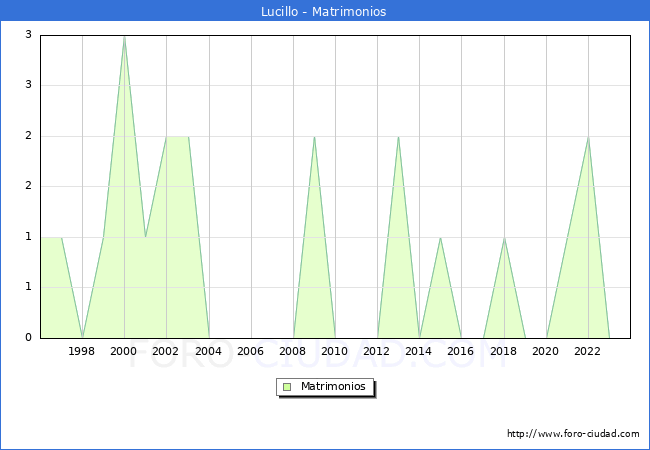Click the green Matrimonios legend swatch

[286, 387]
